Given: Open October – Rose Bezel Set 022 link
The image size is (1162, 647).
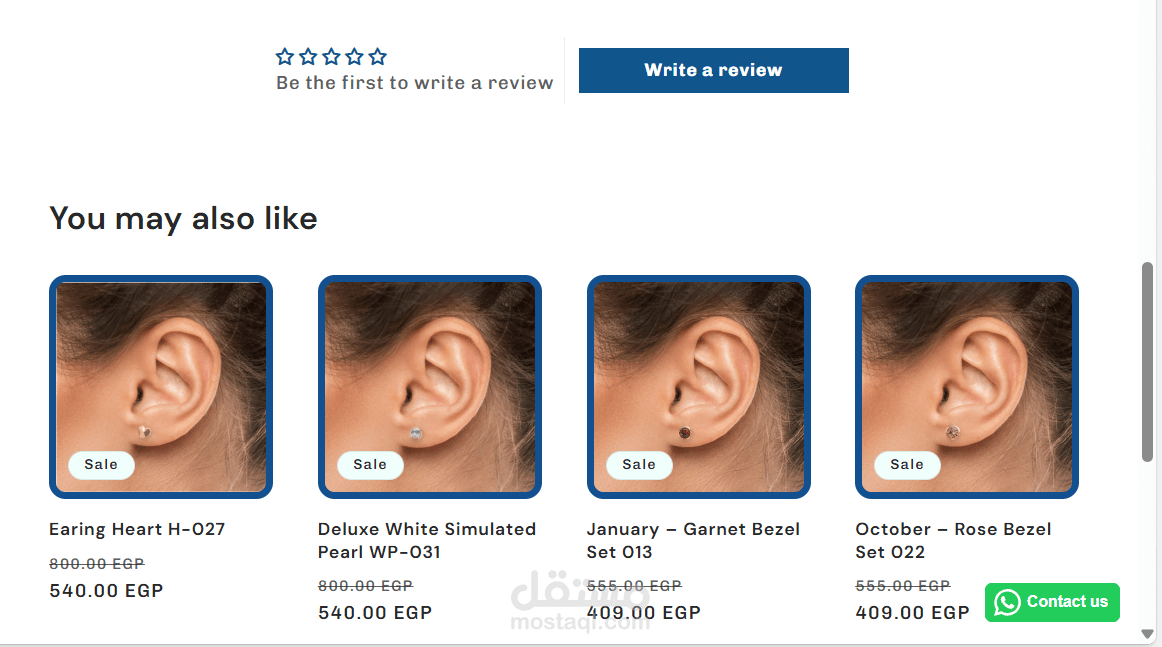Looking at the screenshot, I should tap(953, 540).
